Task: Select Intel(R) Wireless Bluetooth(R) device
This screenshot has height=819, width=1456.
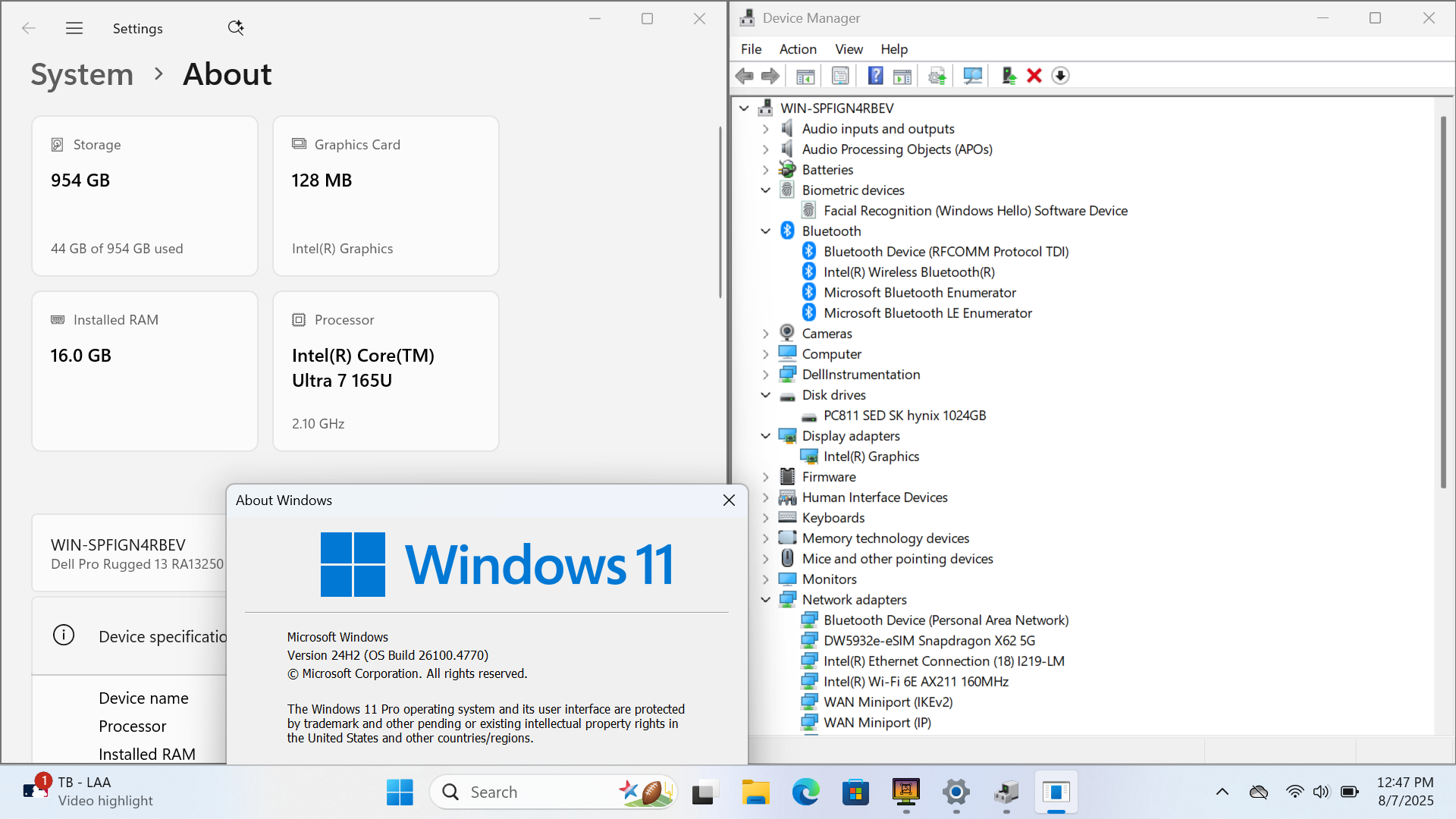Action: click(x=909, y=272)
